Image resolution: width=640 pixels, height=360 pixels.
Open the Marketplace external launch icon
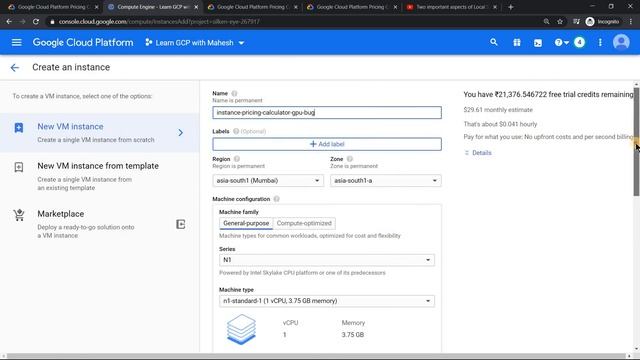pos(180,224)
